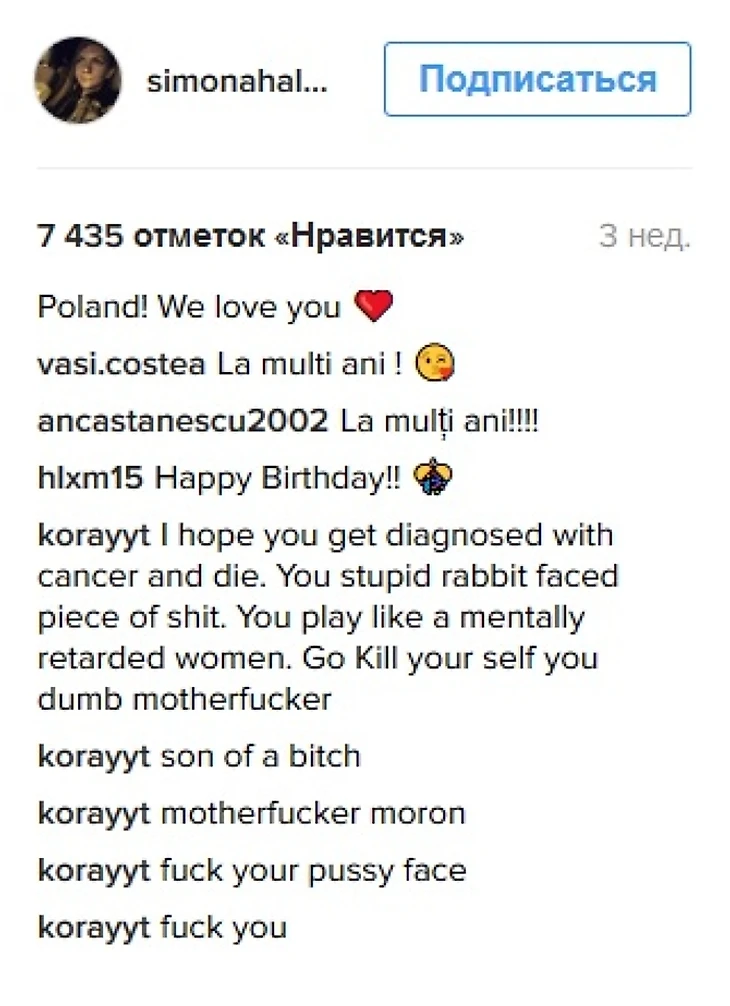Open ancastanescu2002 commenter profile
This screenshot has width=730, height=1006.
click(x=183, y=422)
